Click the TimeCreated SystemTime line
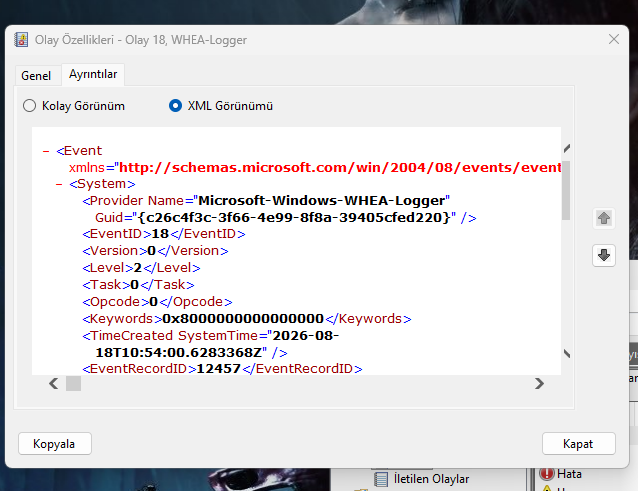The width and height of the screenshot is (638, 491). 211,344
